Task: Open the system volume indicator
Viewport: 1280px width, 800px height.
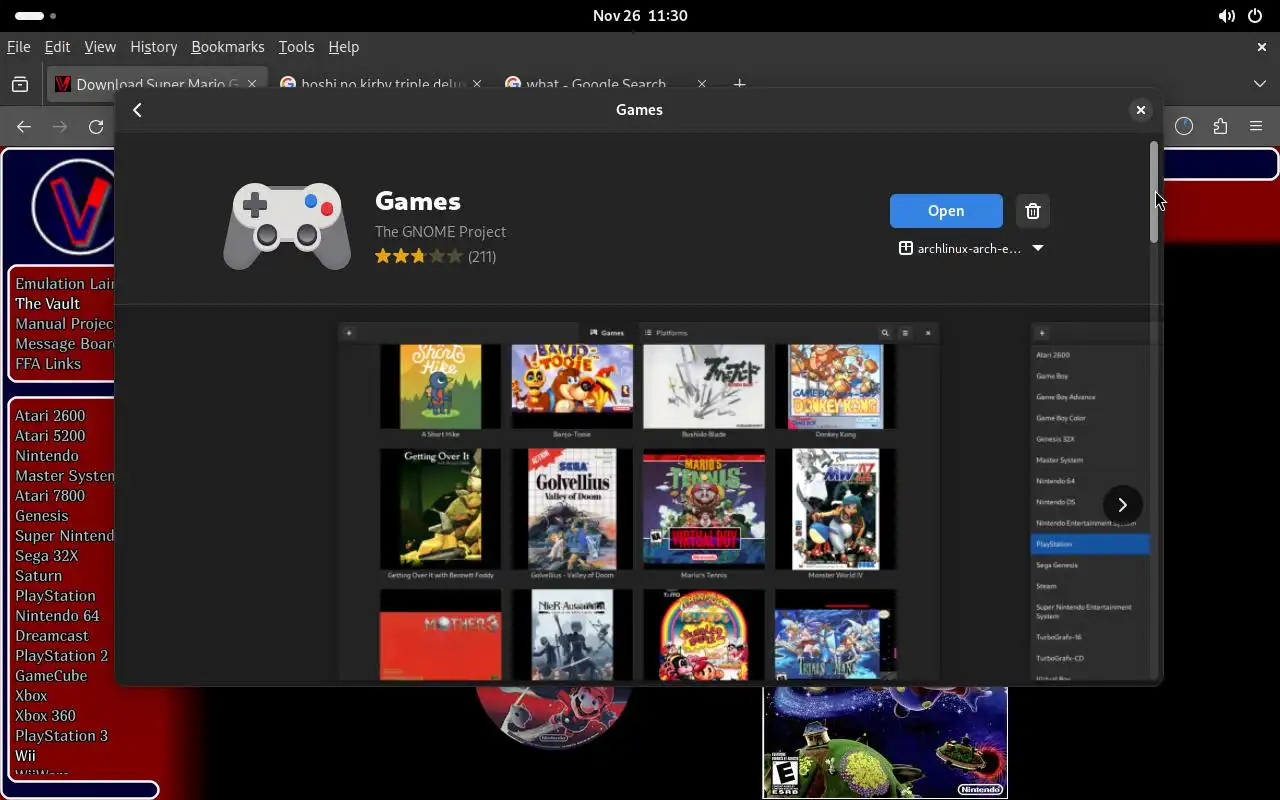Action: 1227,16
